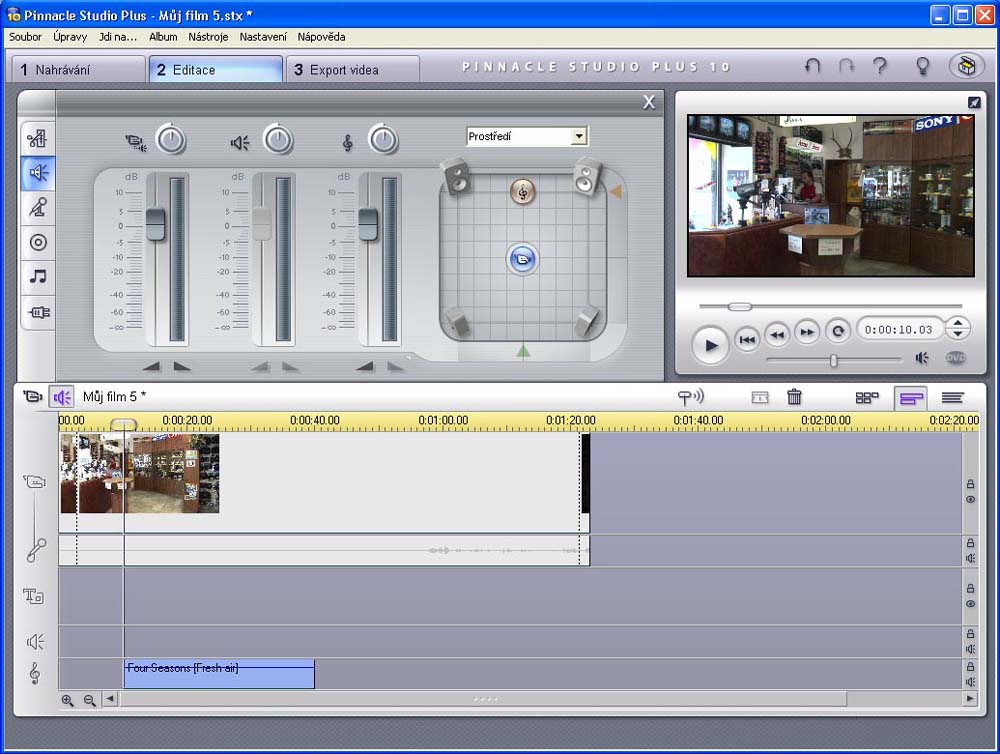
Task: Switch to the Export videa tab
Action: coord(352,70)
